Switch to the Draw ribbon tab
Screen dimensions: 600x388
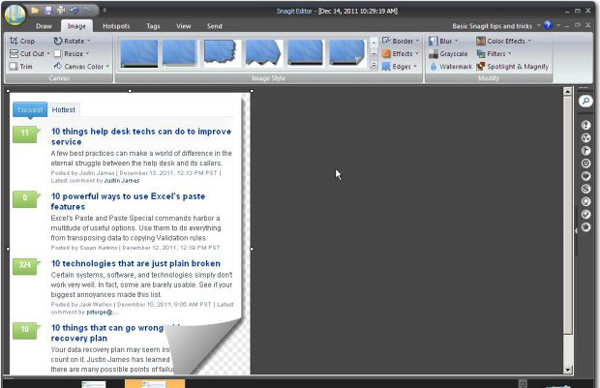coord(44,26)
